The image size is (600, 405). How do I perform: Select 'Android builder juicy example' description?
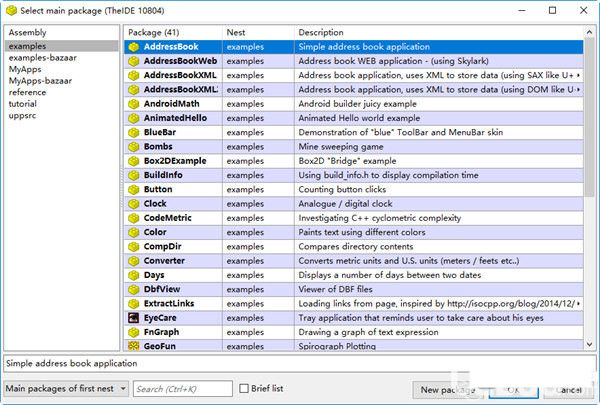357,104
